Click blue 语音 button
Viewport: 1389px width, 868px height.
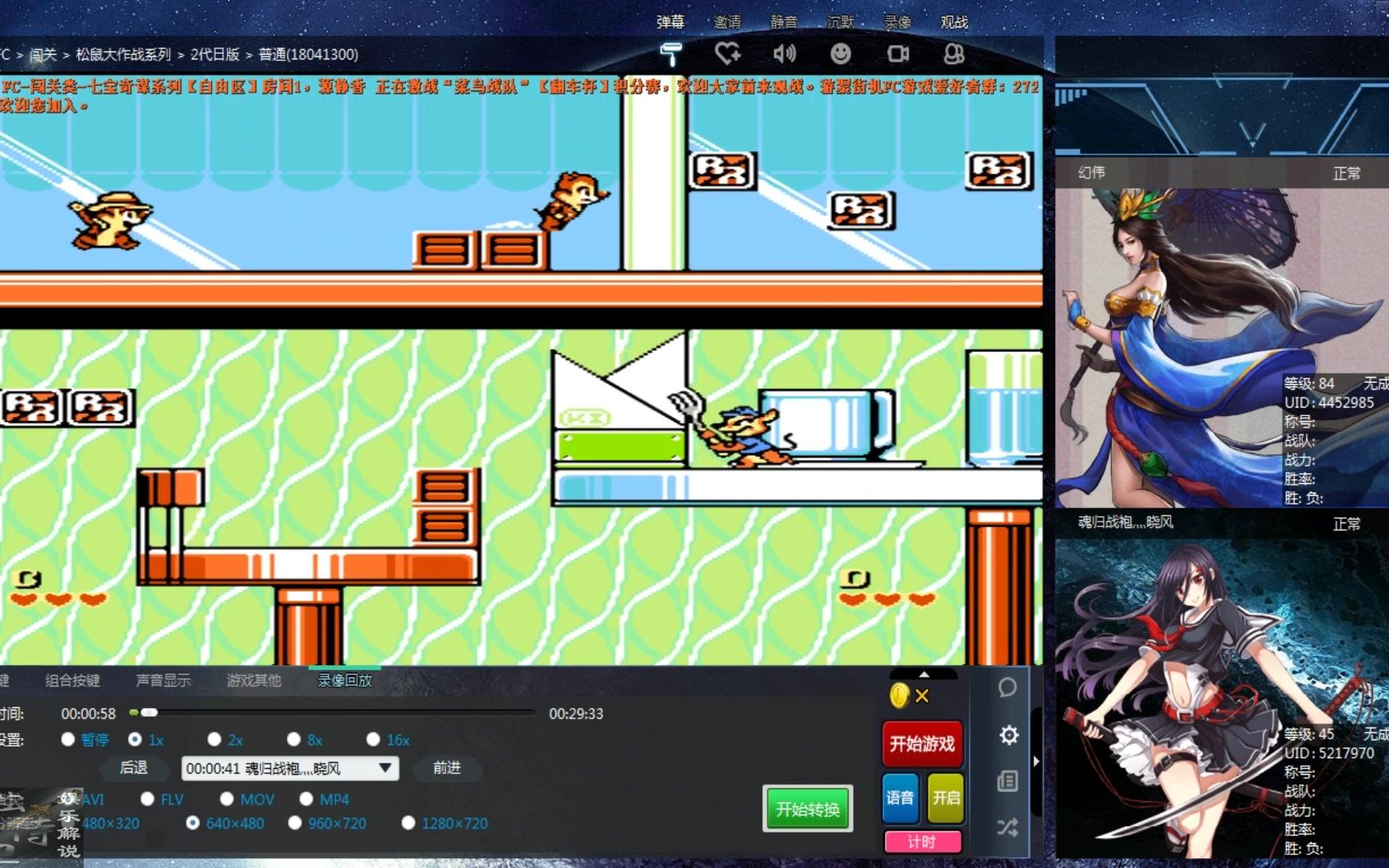(900, 797)
